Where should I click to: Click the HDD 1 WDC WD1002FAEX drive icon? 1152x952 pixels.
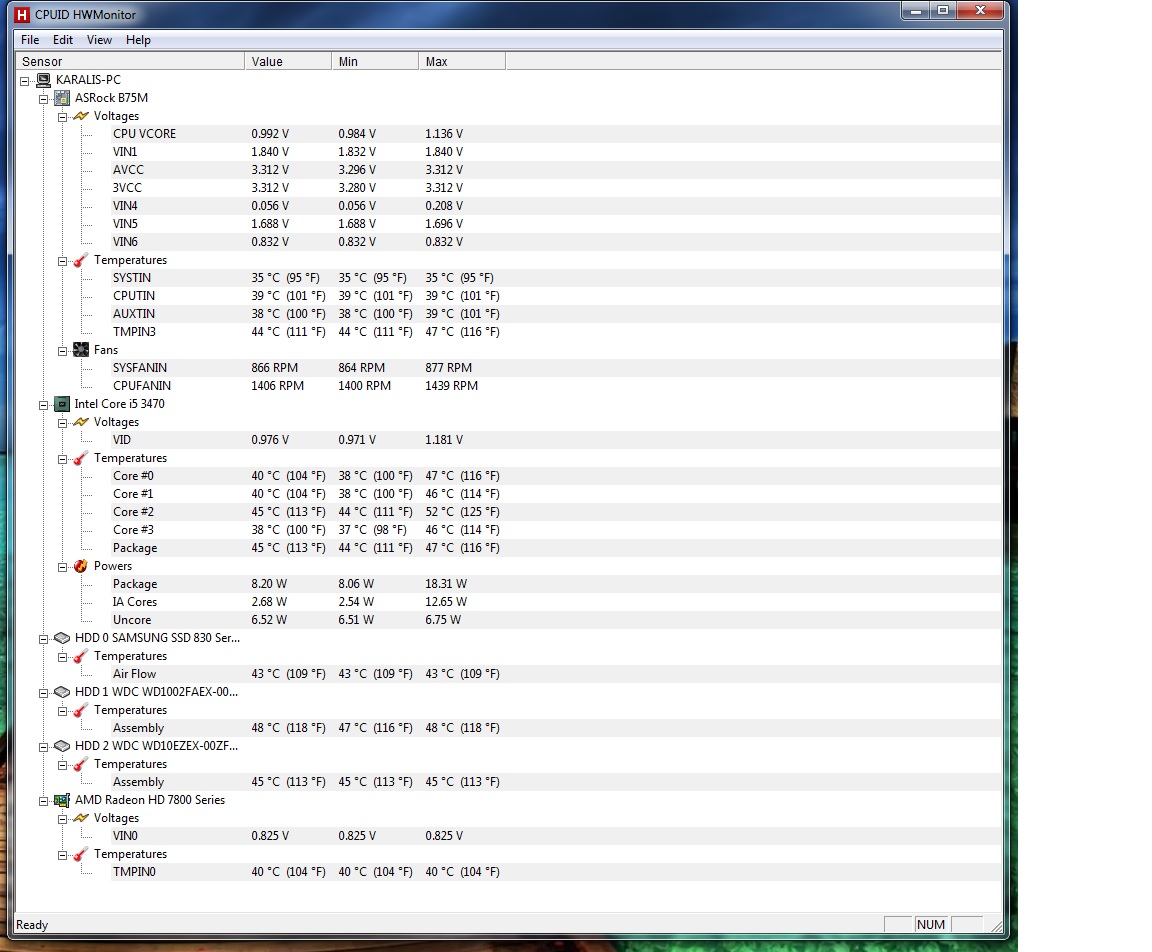[x=62, y=692]
